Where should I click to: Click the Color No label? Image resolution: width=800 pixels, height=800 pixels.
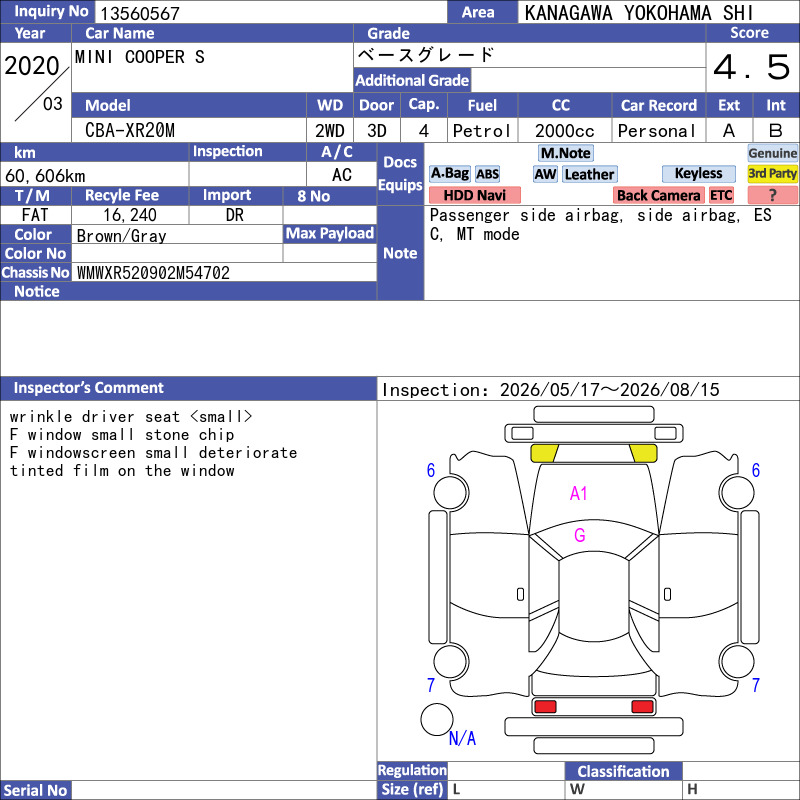pyautogui.click(x=35, y=254)
